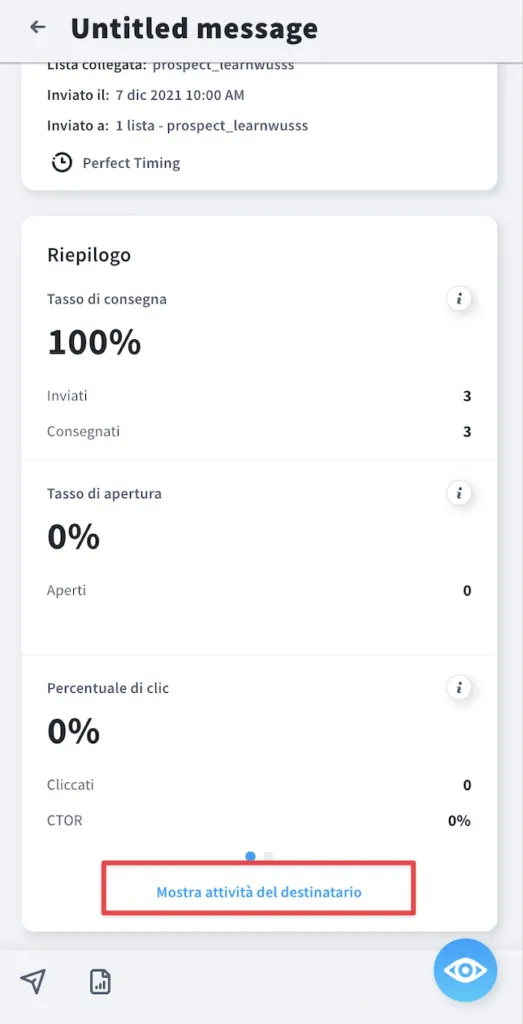Open Mostra attività del destinatario link
This screenshot has width=523, height=1024.
tap(259, 891)
